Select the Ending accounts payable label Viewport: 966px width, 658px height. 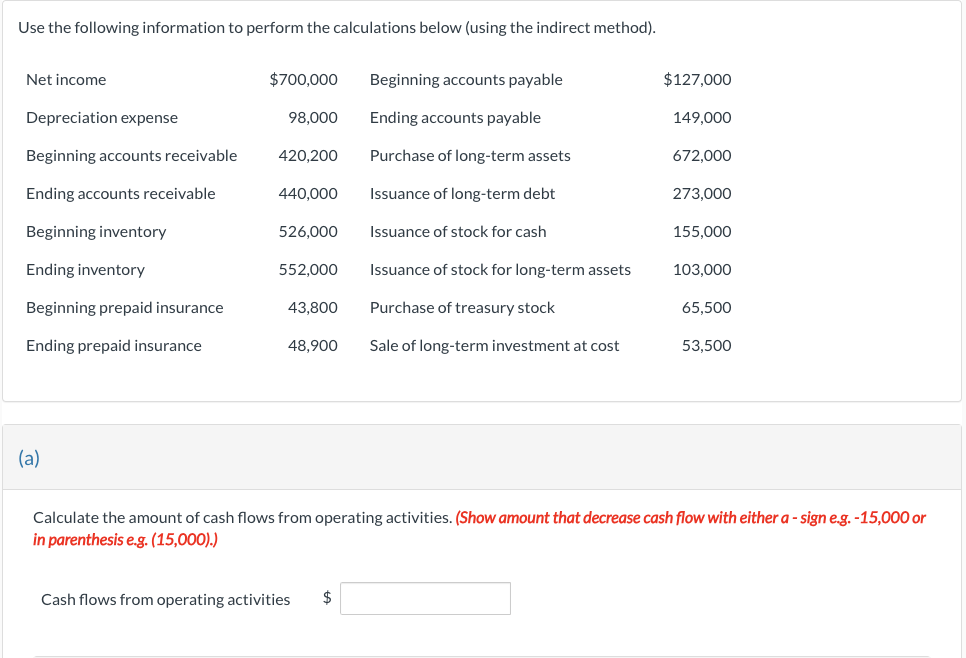pyautogui.click(x=455, y=118)
